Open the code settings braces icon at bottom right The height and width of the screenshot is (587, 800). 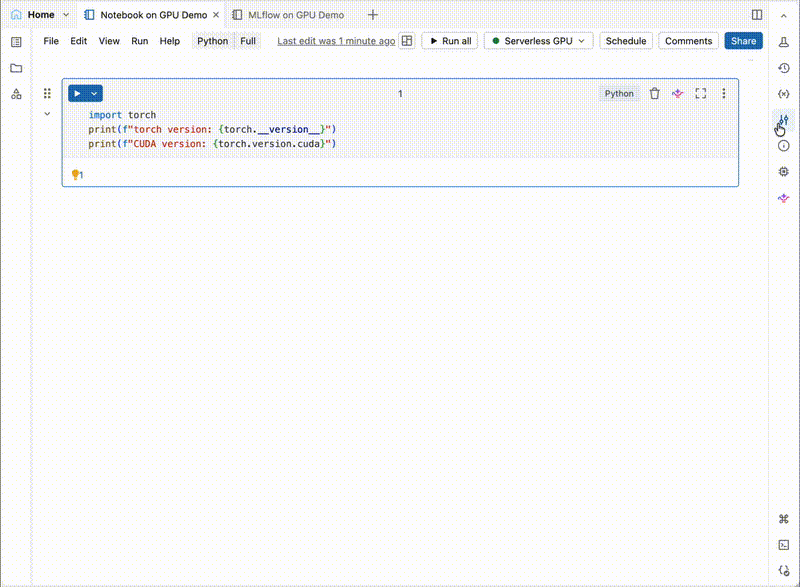(784, 571)
